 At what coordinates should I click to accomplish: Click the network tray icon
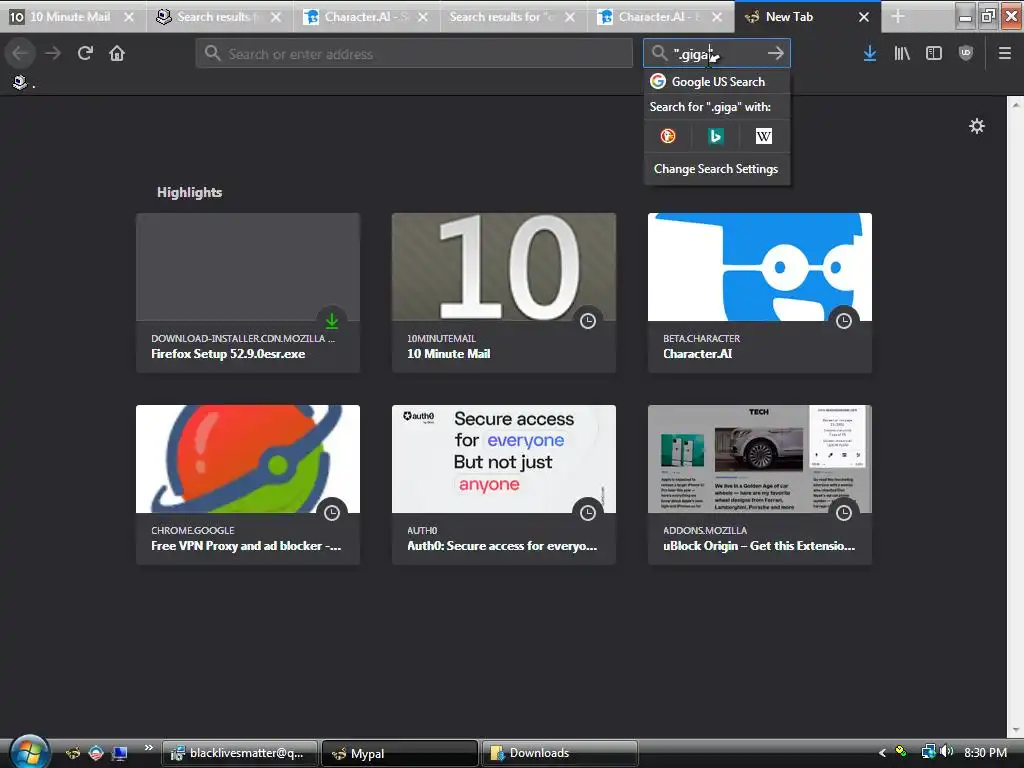(x=928, y=752)
